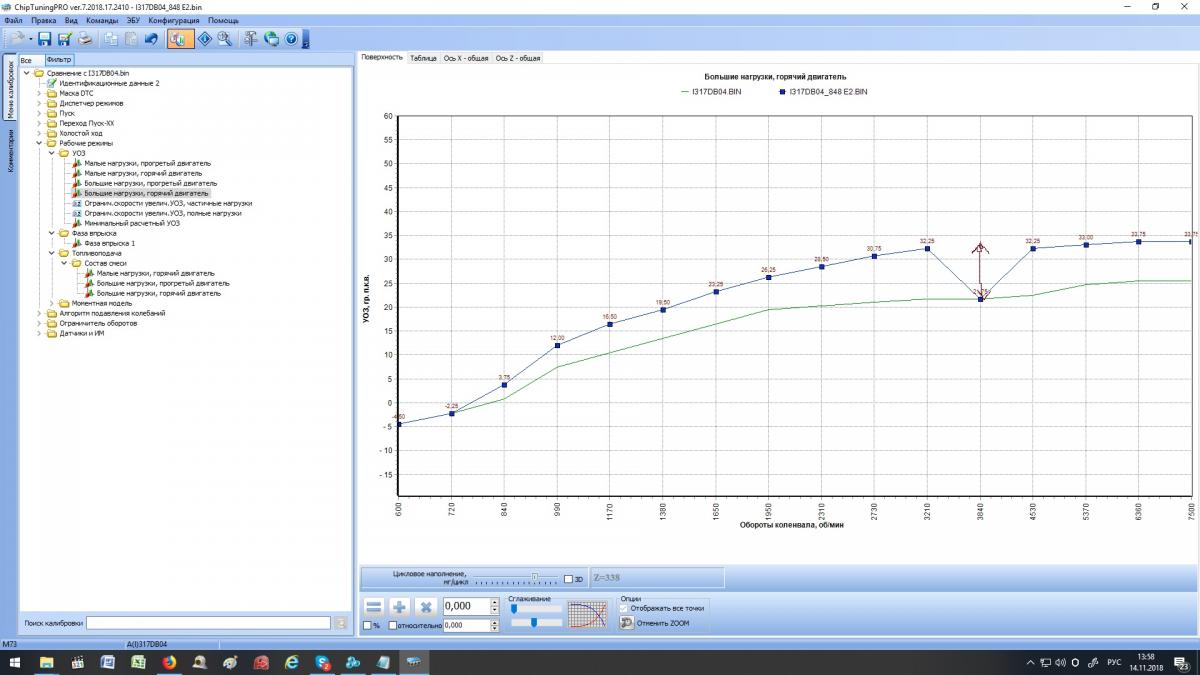
Task: Expand the Диспетчер режимов folder
Action: 39,103
